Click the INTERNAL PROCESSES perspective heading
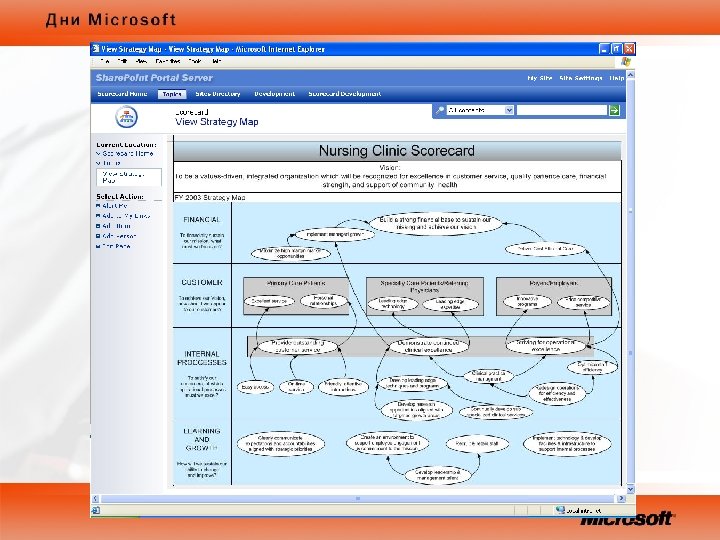 [202, 358]
